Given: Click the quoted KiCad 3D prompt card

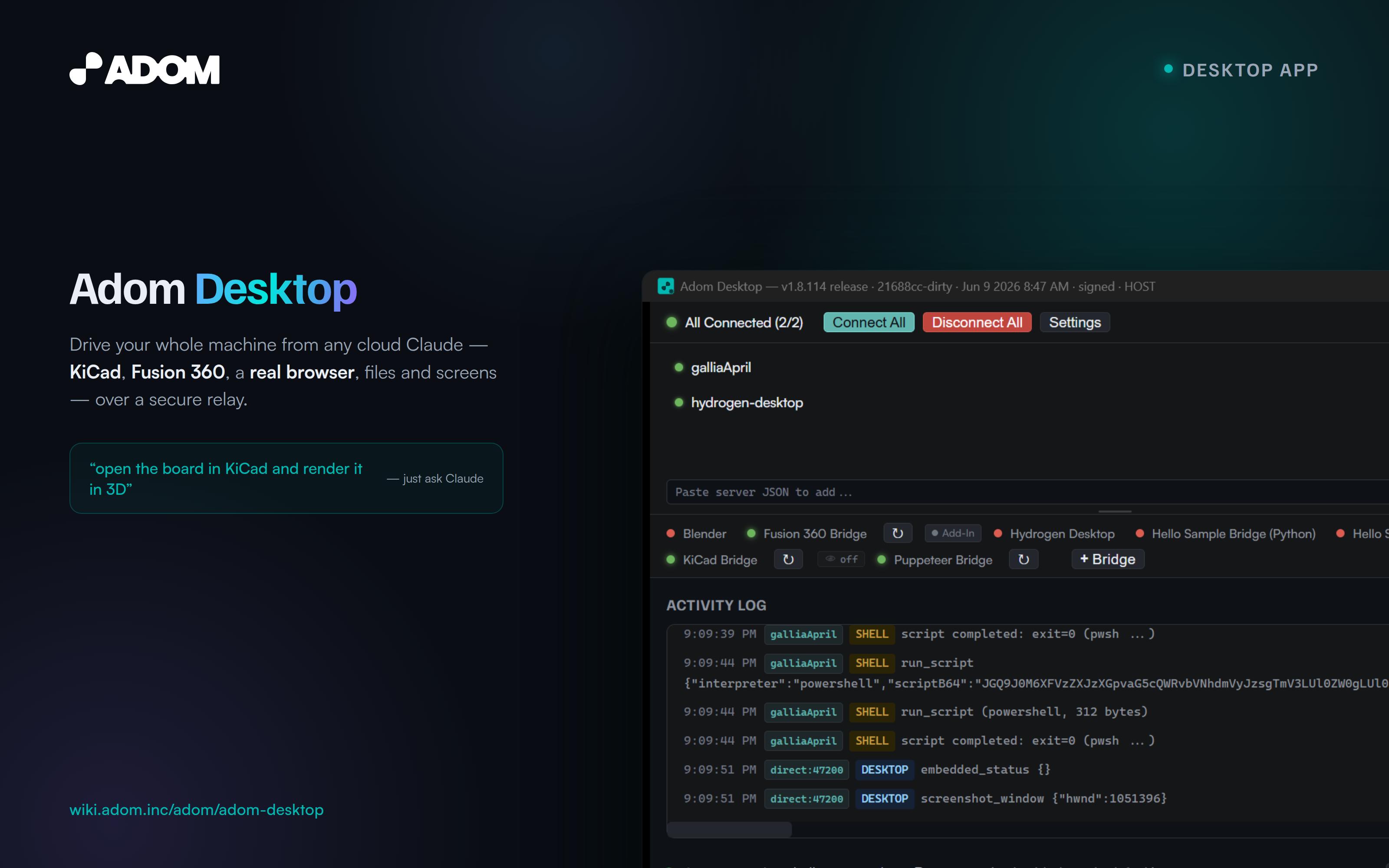Looking at the screenshot, I should click(286, 478).
